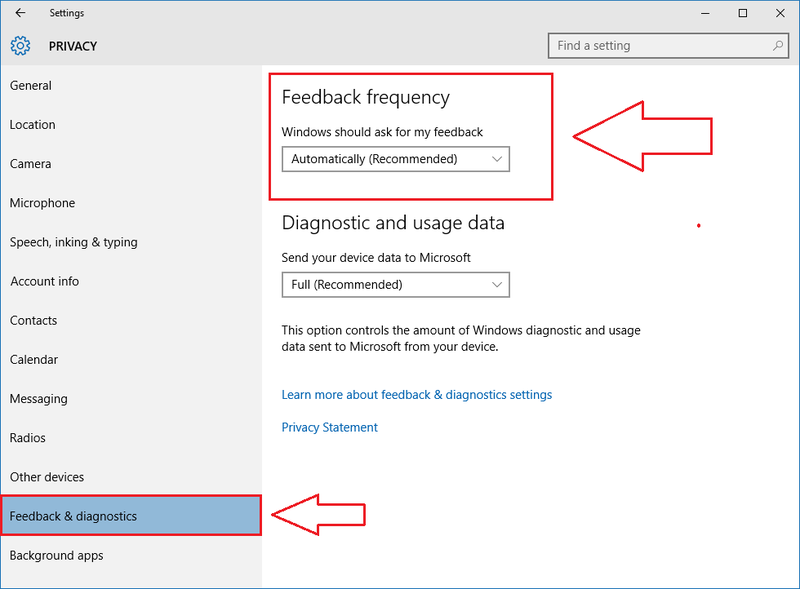Open Other devices section
This screenshot has width=800, height=589.
(47, 477)
